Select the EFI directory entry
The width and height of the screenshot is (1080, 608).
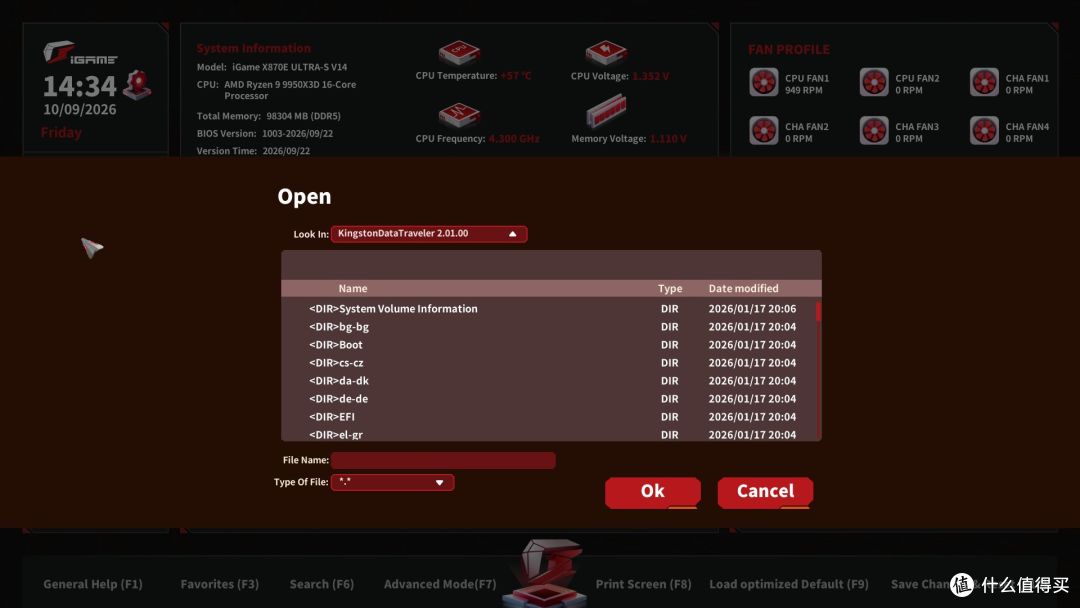pyautogui.click(x=551, y=417)
